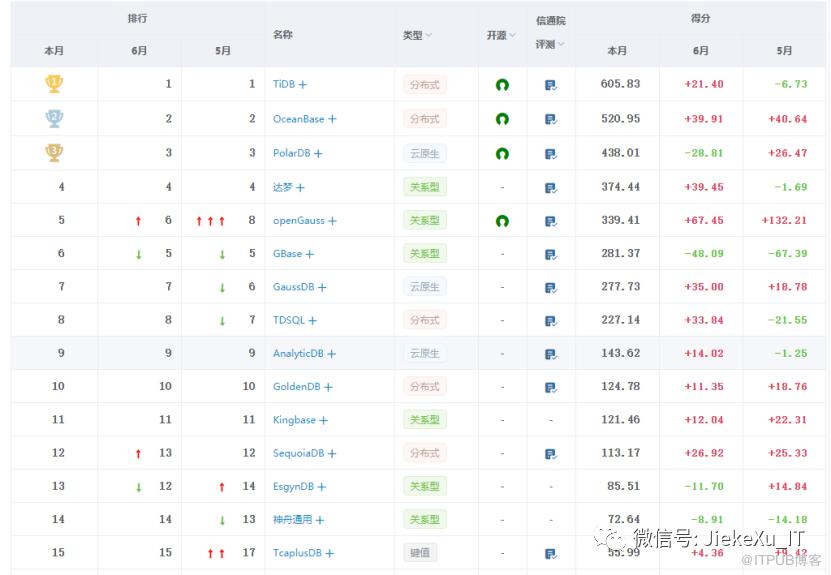Image resolution: width=831 pixels, height=575 pixels.
Task: Click the open-source icon in OceanBase row
Action: click(x=502, y=119)
